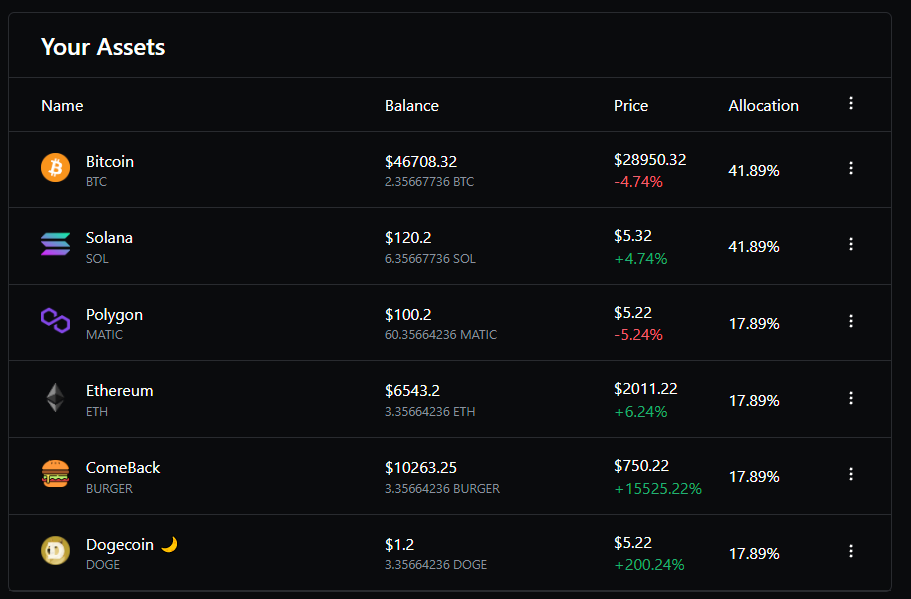The image size is (911, 599).
Task: Click the $10263.25 ComeBack balance
Action: [421, 468]
